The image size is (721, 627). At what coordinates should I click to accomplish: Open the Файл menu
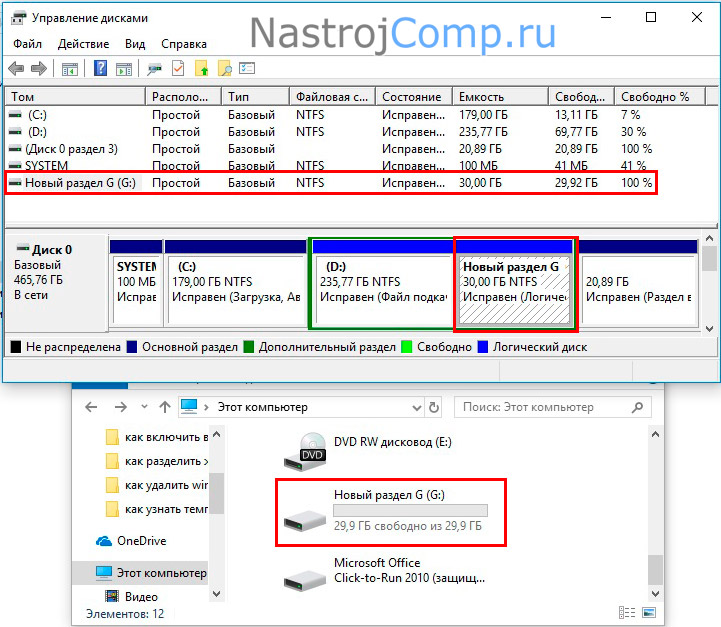point(27,44)
